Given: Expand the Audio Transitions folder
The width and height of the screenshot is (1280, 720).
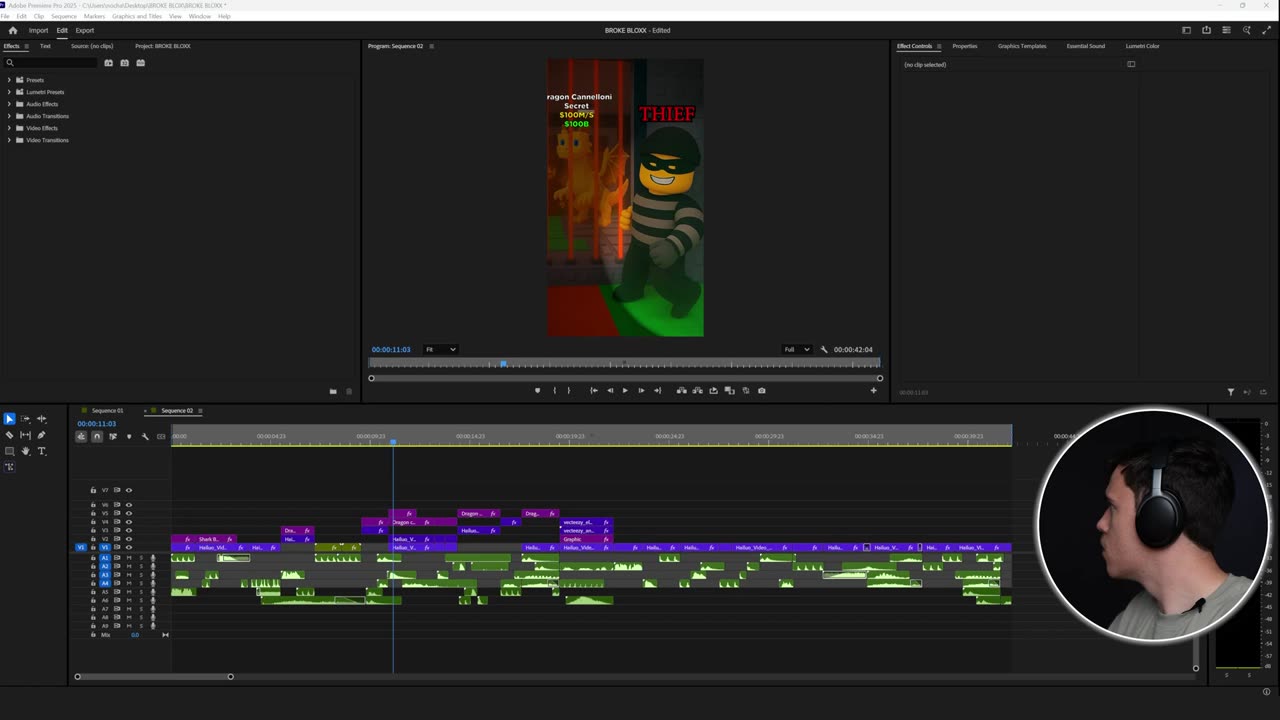Looking at the screenshot, I should pos(9,116).
